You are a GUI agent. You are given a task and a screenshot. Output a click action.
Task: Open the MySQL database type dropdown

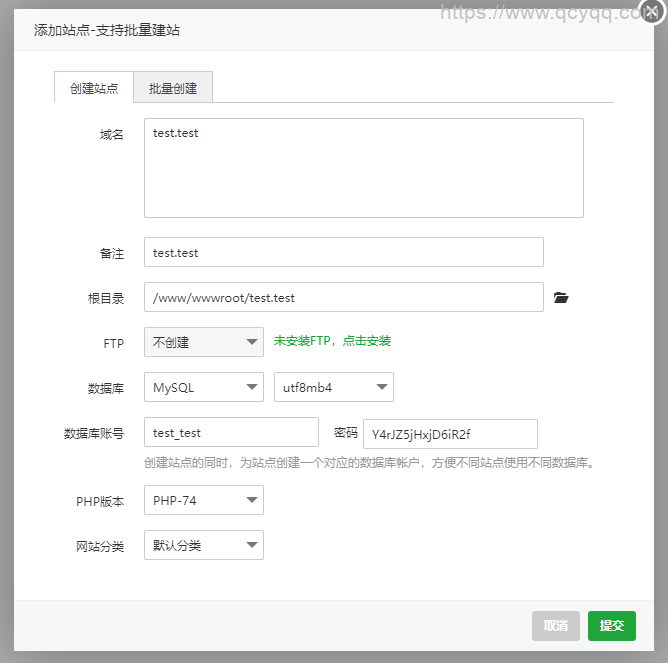click(204, 387)
